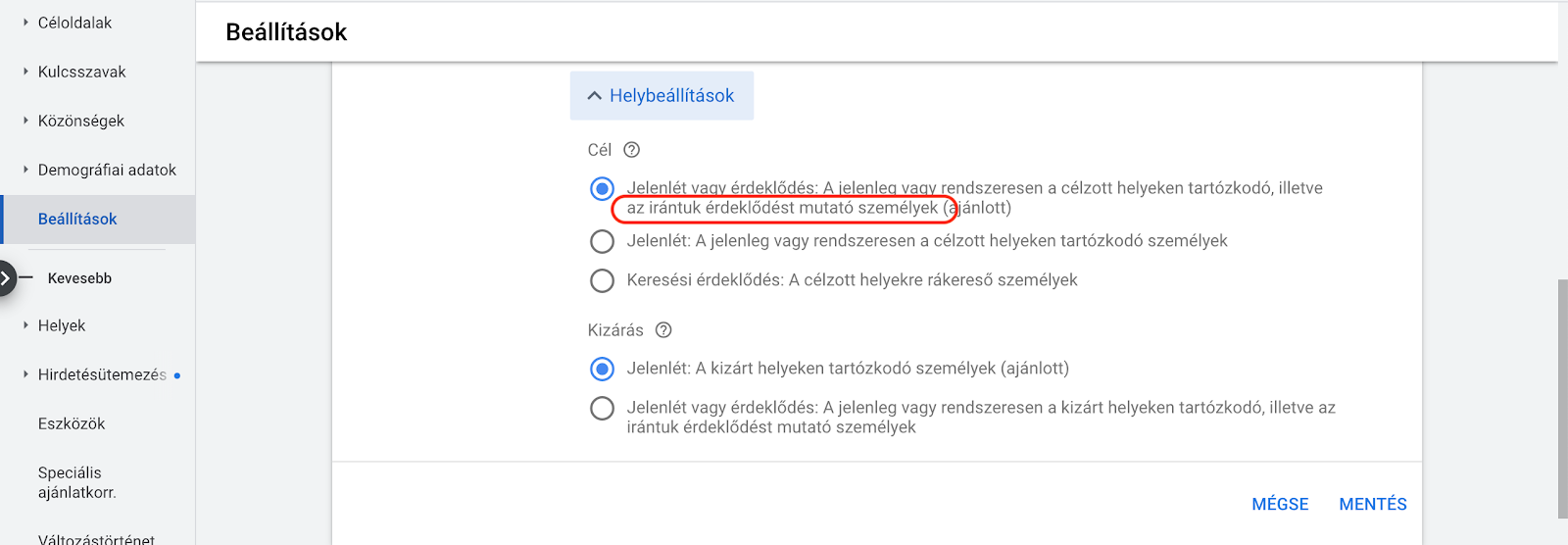1568x545 pixels.
Task: Click the chevron beside Helybeállítások
Action: click(x=594, y=96)
